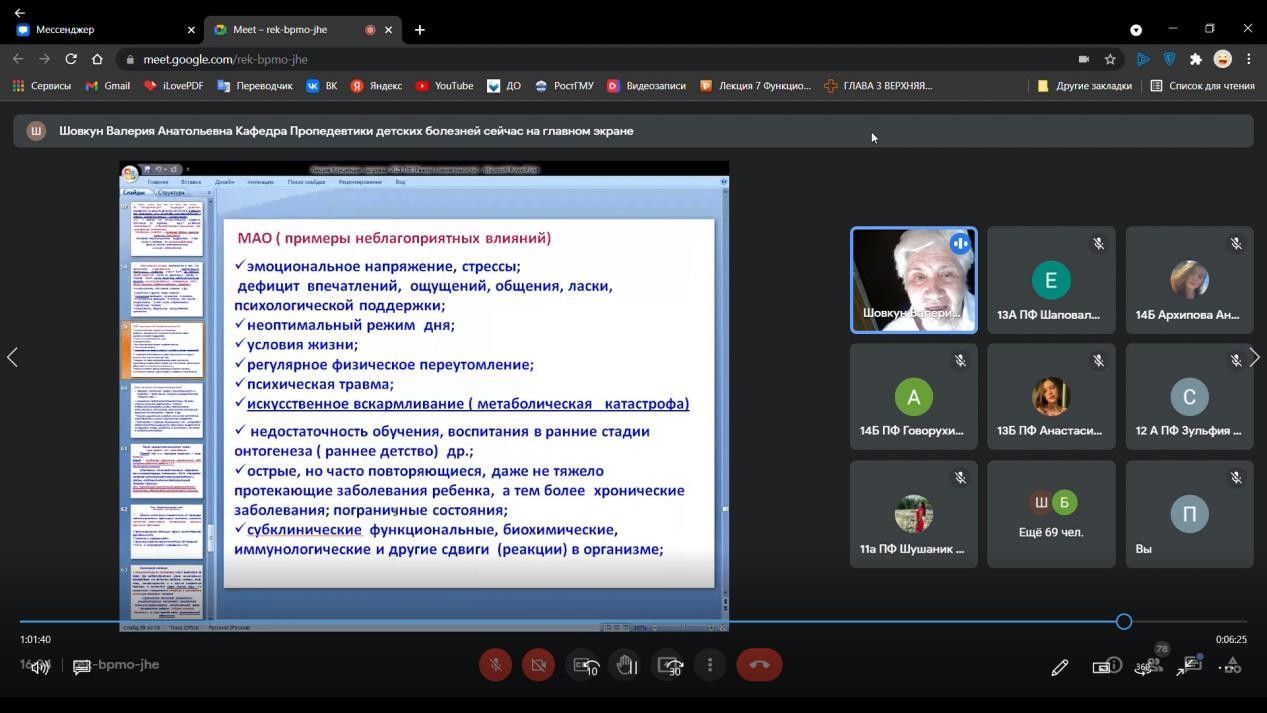Hang up with the red leave call button
The width and height of the screenshot is (1267, 713).
coord(759,665)
